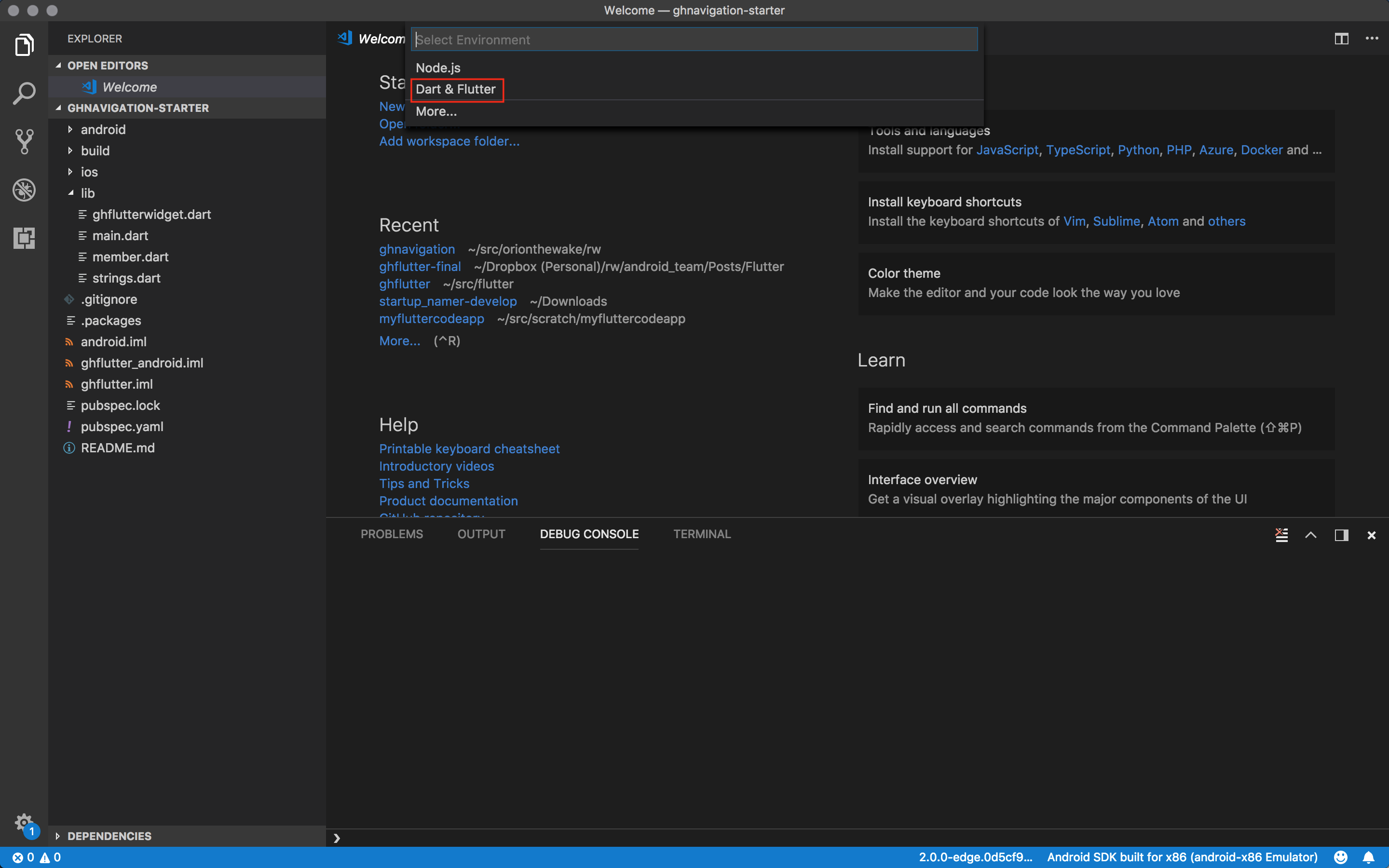The image size is (1389, 868).
Task: Open the notifications bell in status bar
Action: 1368,857
